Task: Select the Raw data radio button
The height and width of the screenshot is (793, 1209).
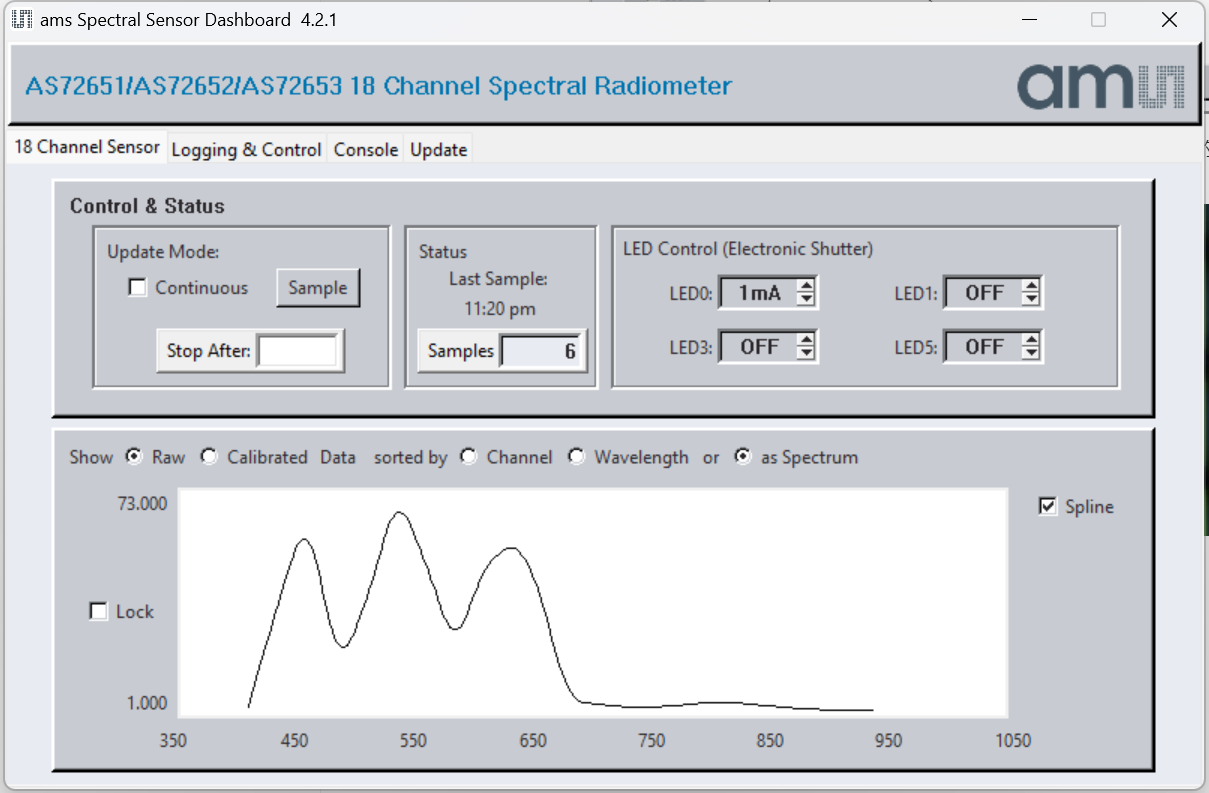Action: click(x=134, y=457)
